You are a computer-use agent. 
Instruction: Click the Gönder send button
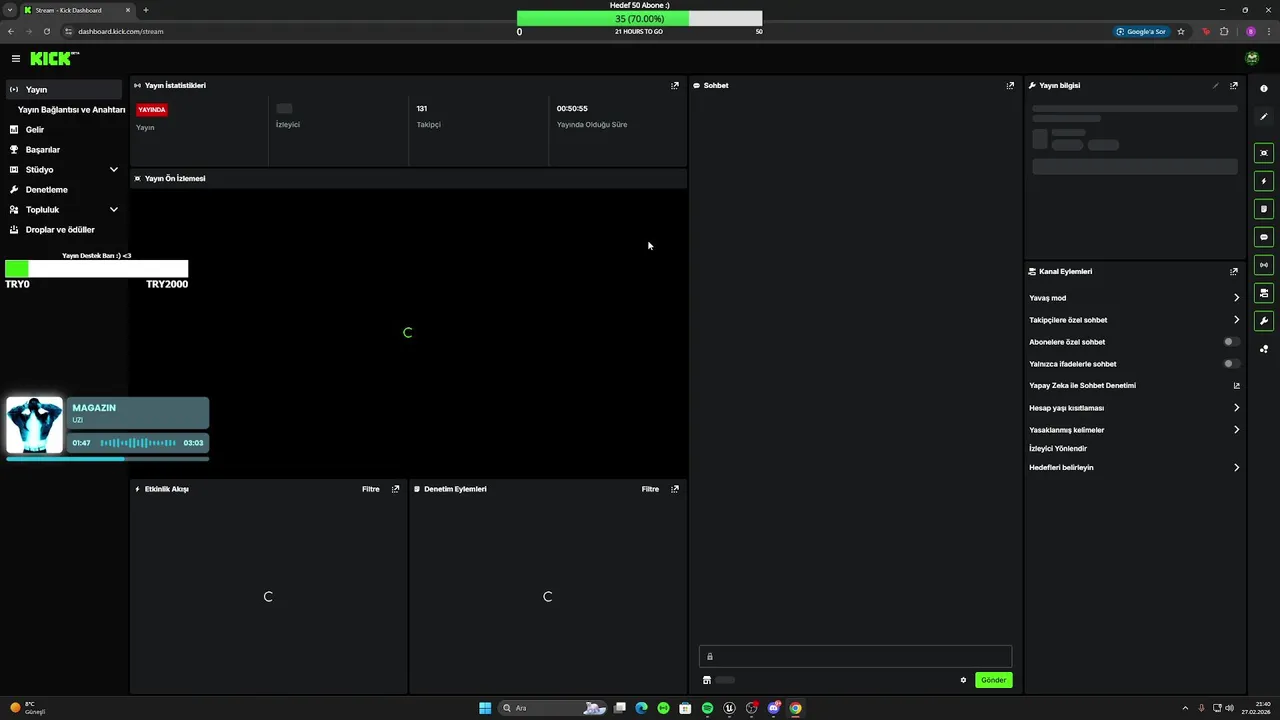click(994, 680)
